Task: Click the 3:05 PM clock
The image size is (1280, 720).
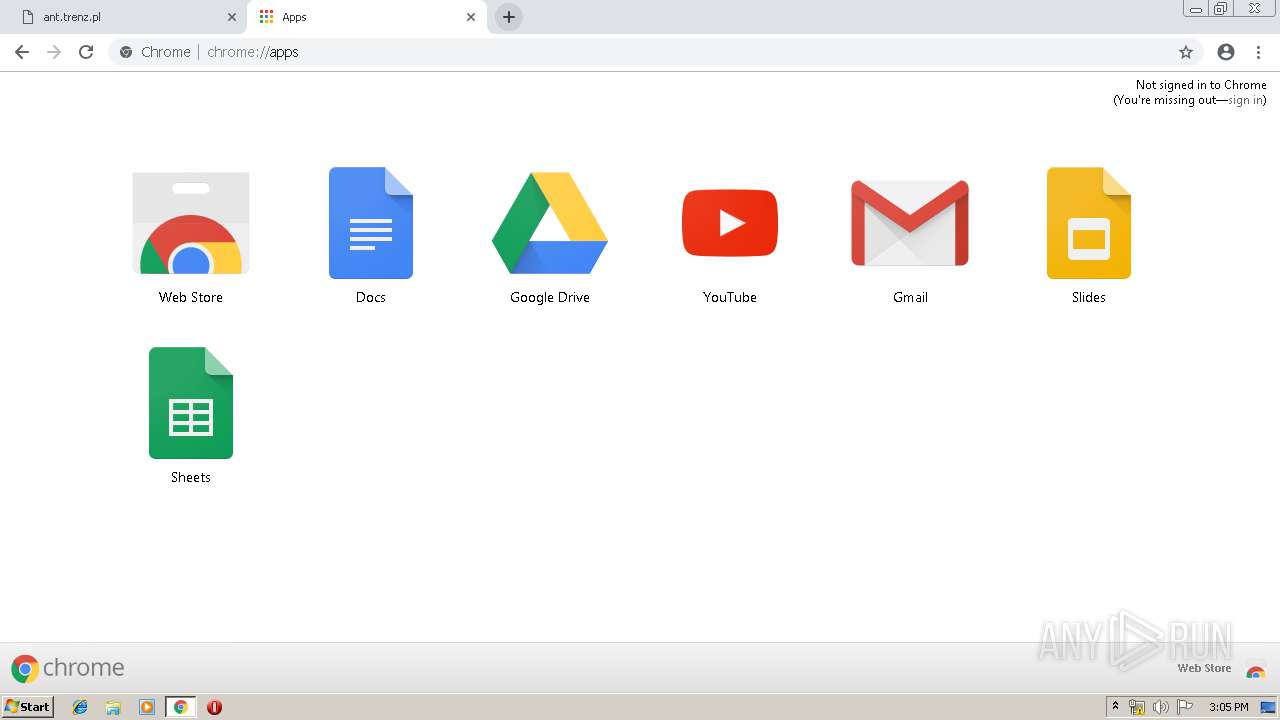Action: click(x=1229, y=707)
